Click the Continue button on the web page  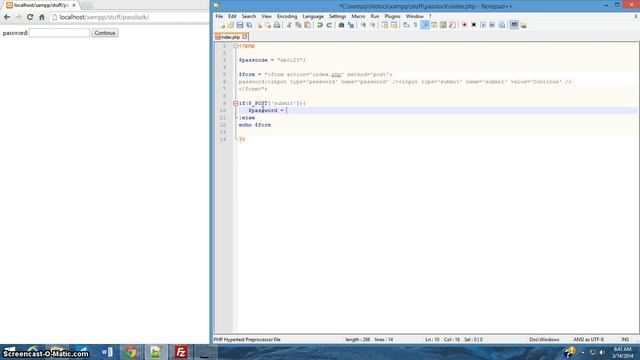pyautogui.click(x=105, y=33)
